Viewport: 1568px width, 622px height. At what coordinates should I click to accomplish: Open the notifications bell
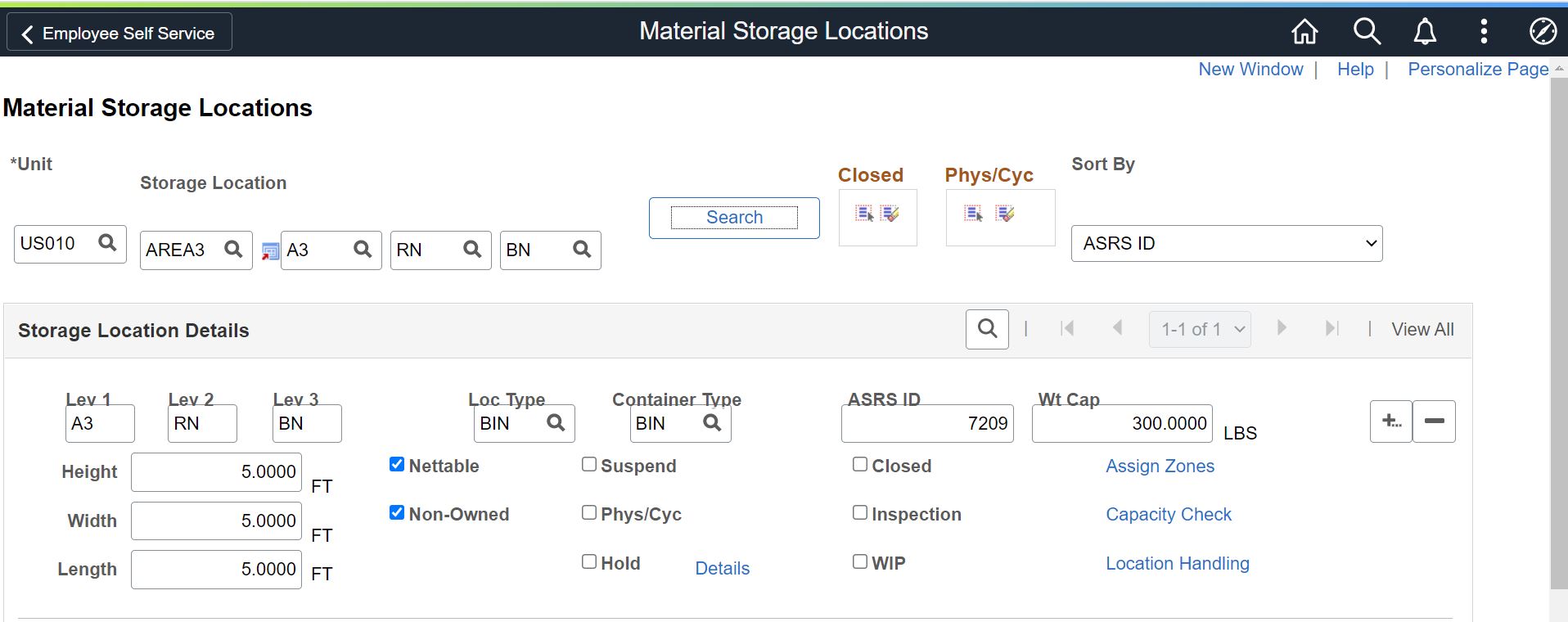click(x=1425, y=32)
